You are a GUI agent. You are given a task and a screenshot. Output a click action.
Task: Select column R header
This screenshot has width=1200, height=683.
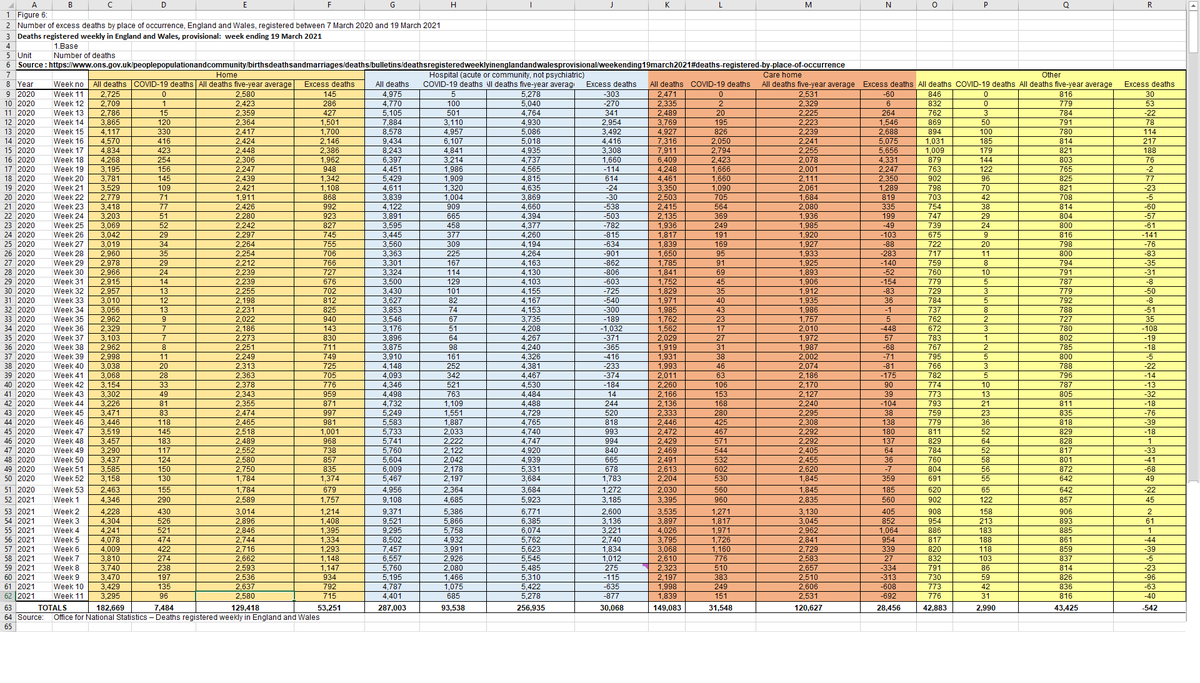1148,5
